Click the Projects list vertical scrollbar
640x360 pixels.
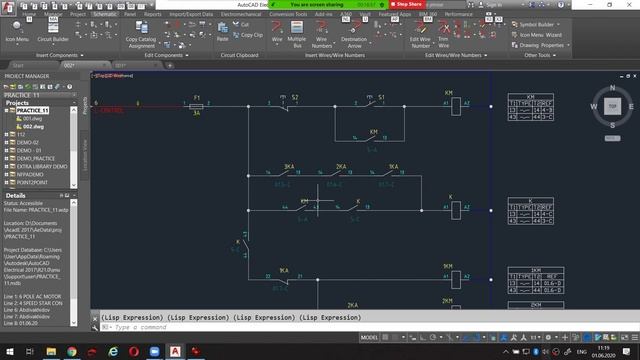[x=73, y=147]
